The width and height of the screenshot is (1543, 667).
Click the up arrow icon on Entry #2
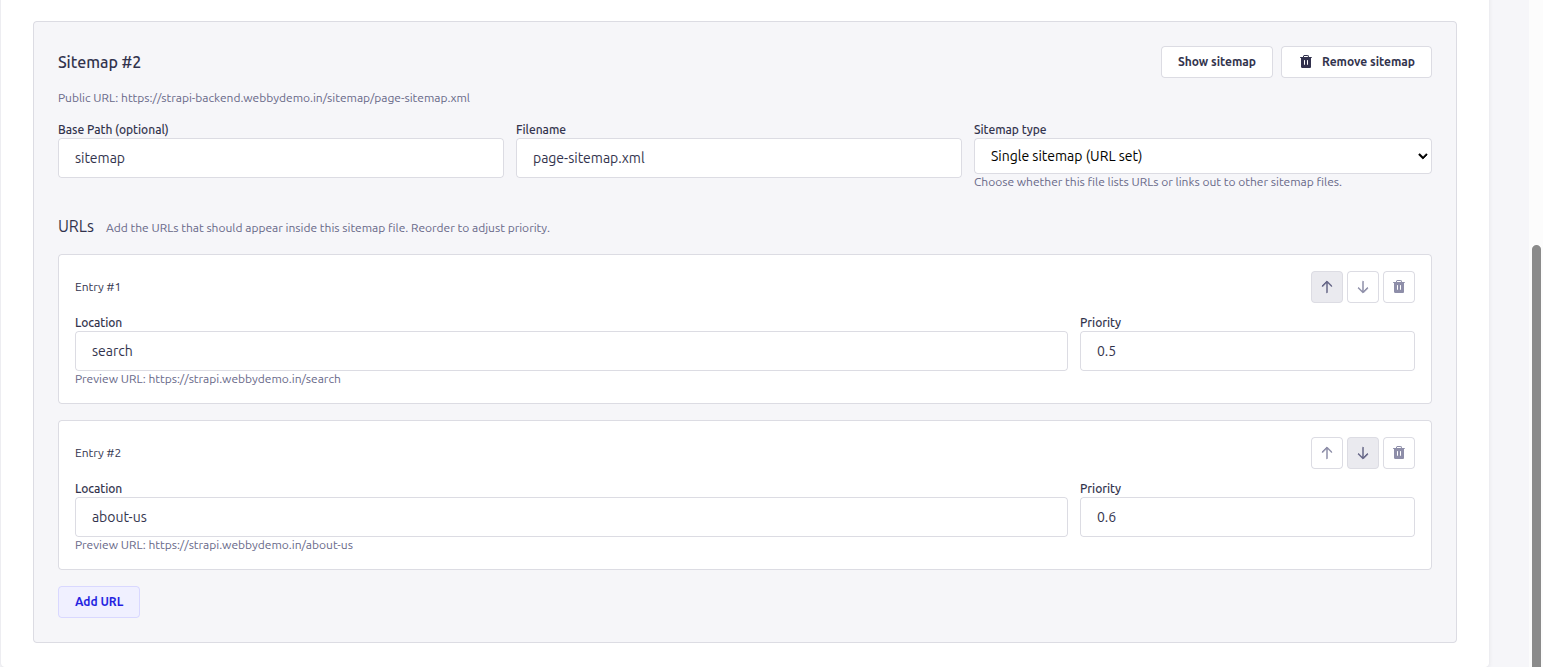(x=1326, y=452)
